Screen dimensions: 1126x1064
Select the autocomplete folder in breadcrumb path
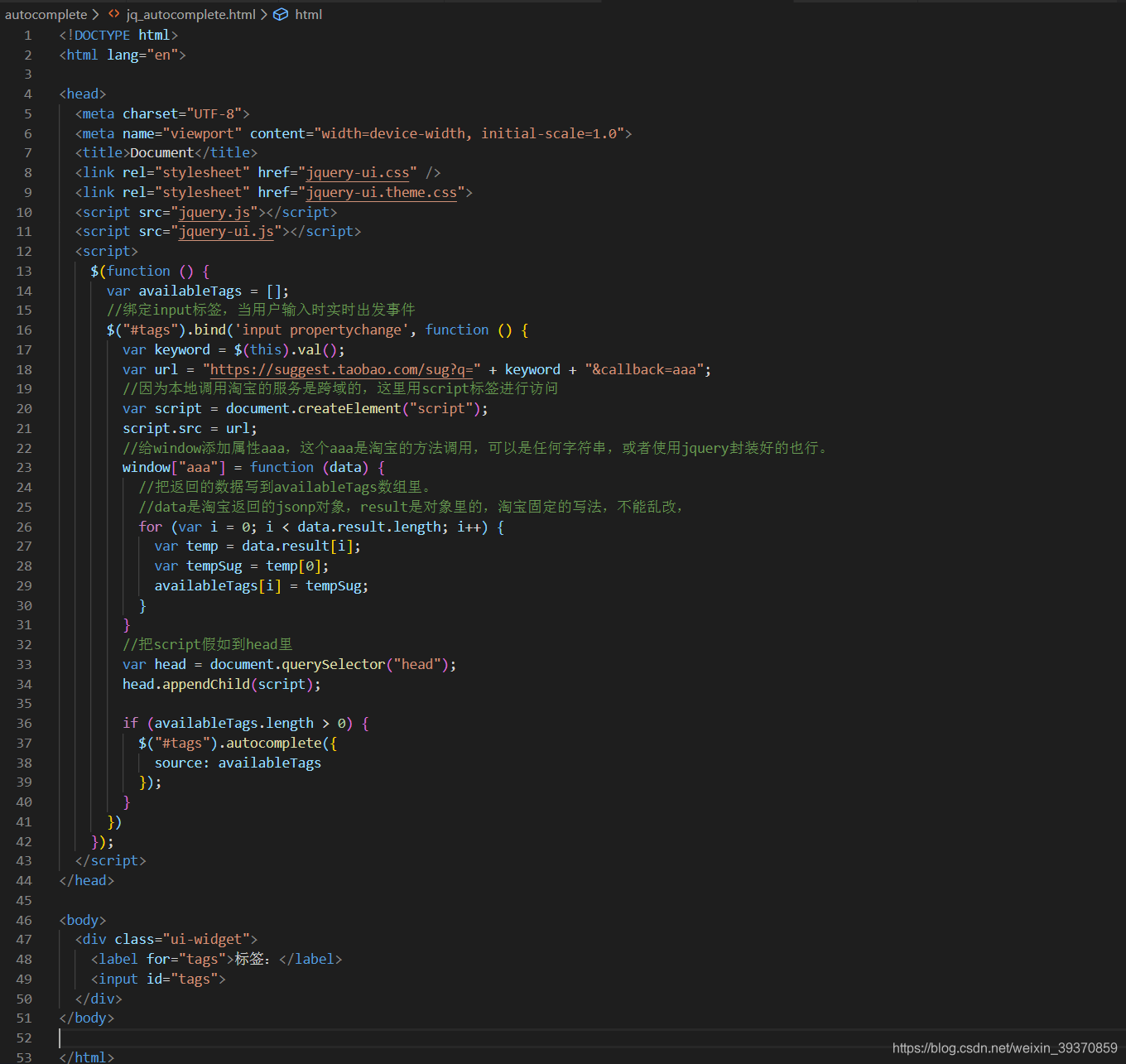click(x=46, y=14)
